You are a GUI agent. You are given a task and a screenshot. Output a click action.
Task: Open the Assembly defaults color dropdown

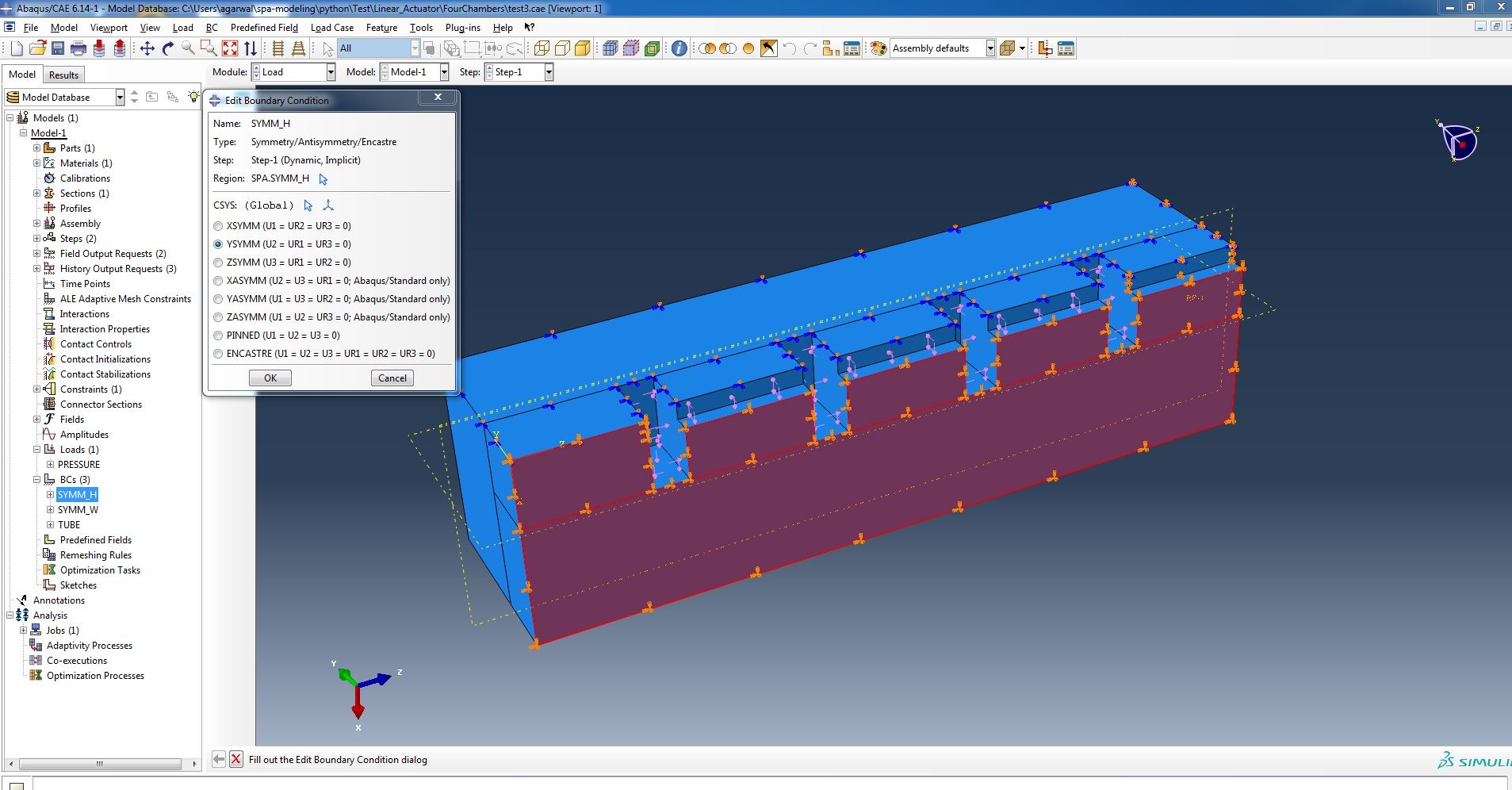point(942,48)
